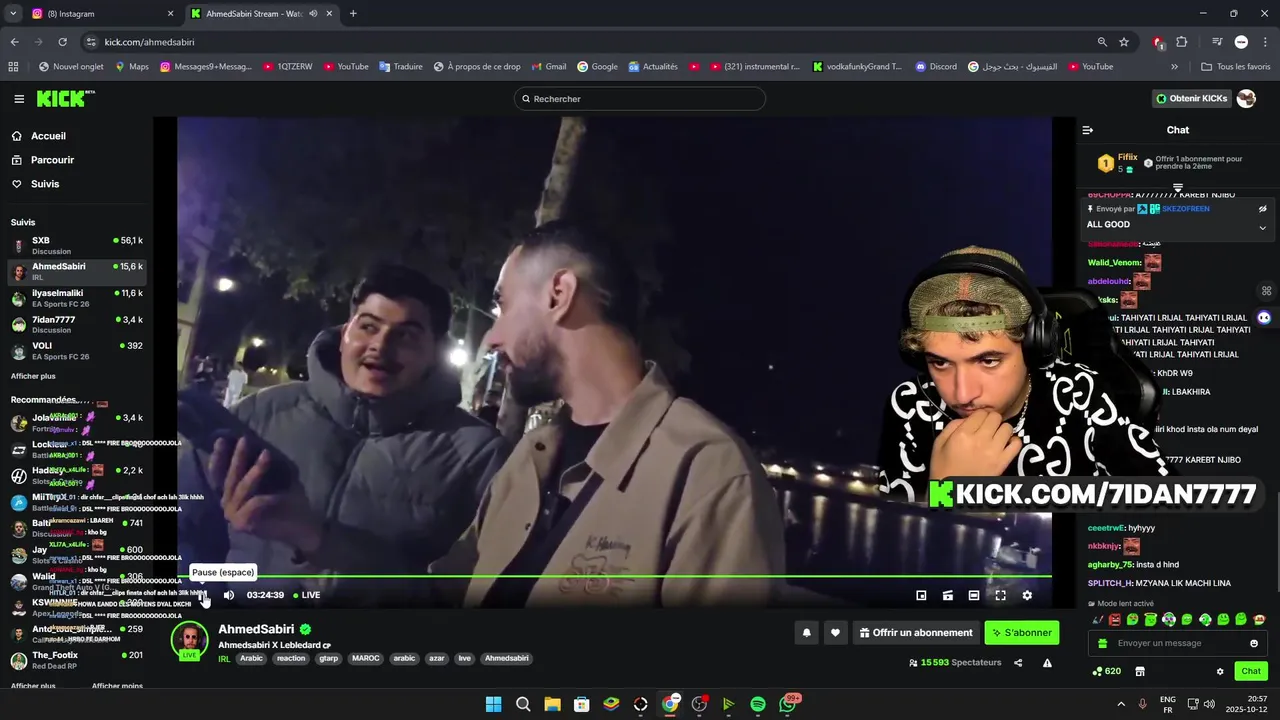The width and height of the screenshot is (1280, 720).
Task: Reload the kick.com page
Action: (x=62, y=42)
